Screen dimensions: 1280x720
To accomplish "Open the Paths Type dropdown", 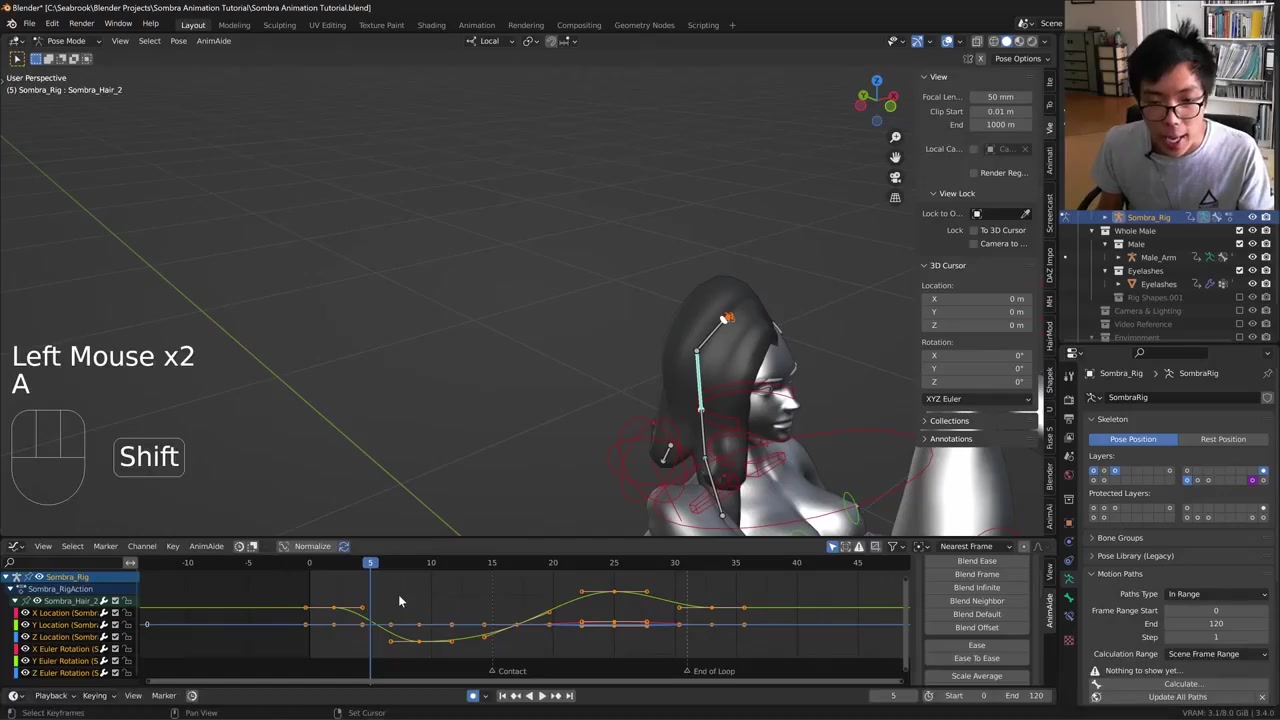I will tap(1216, 594).
